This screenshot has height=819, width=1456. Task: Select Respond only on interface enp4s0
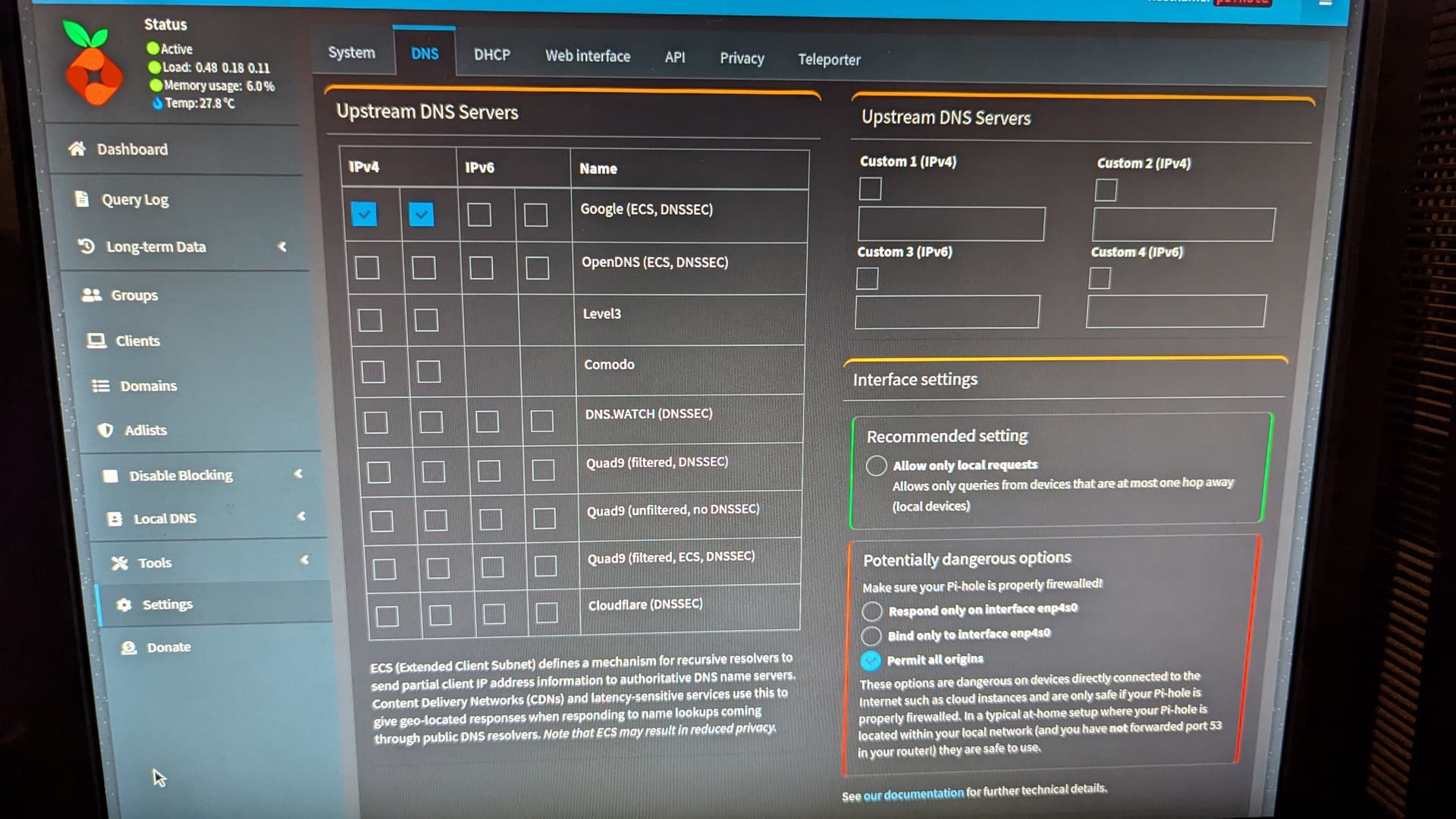click(872, 611)
